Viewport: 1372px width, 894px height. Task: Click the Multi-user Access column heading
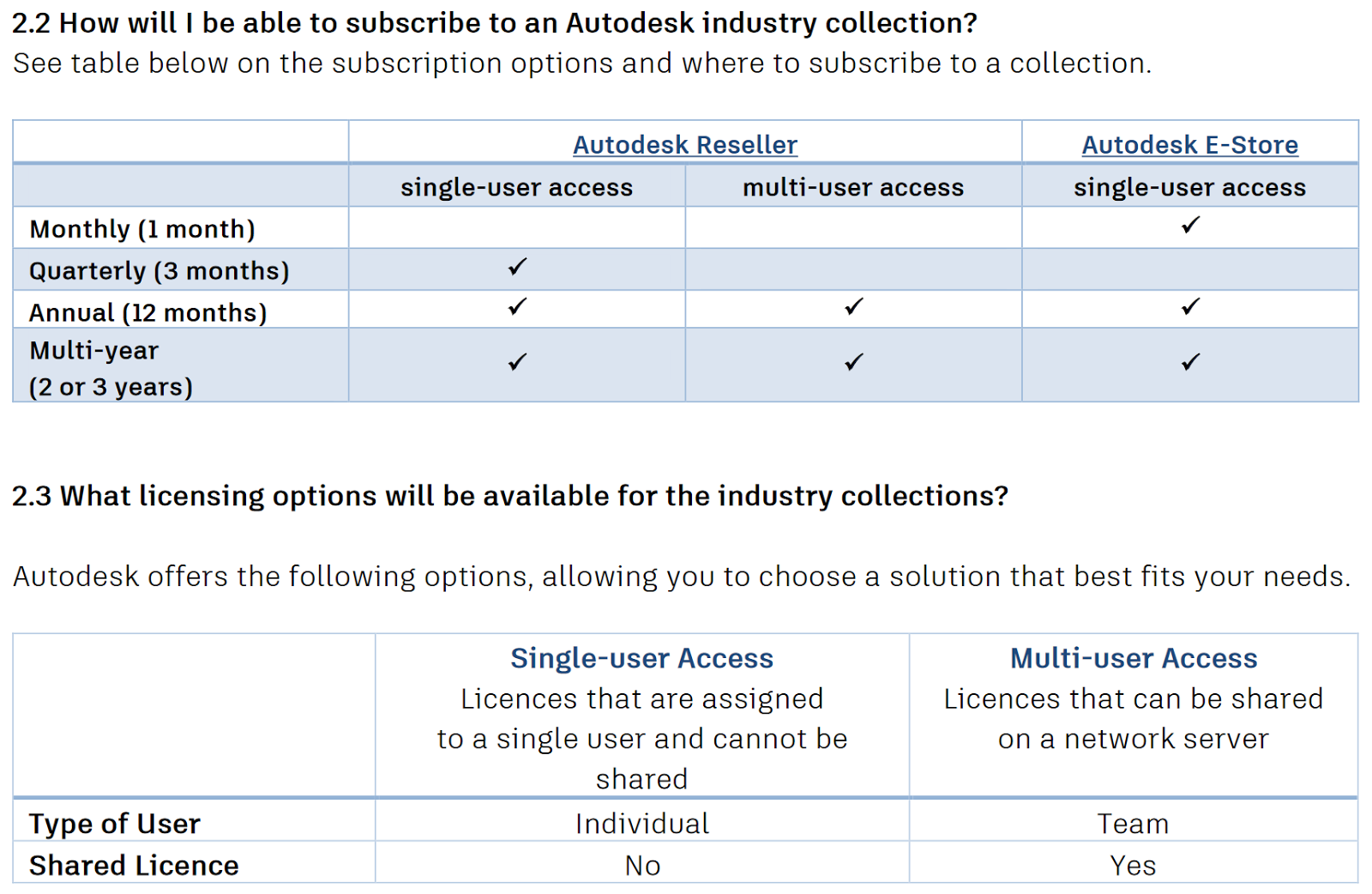1134,658
